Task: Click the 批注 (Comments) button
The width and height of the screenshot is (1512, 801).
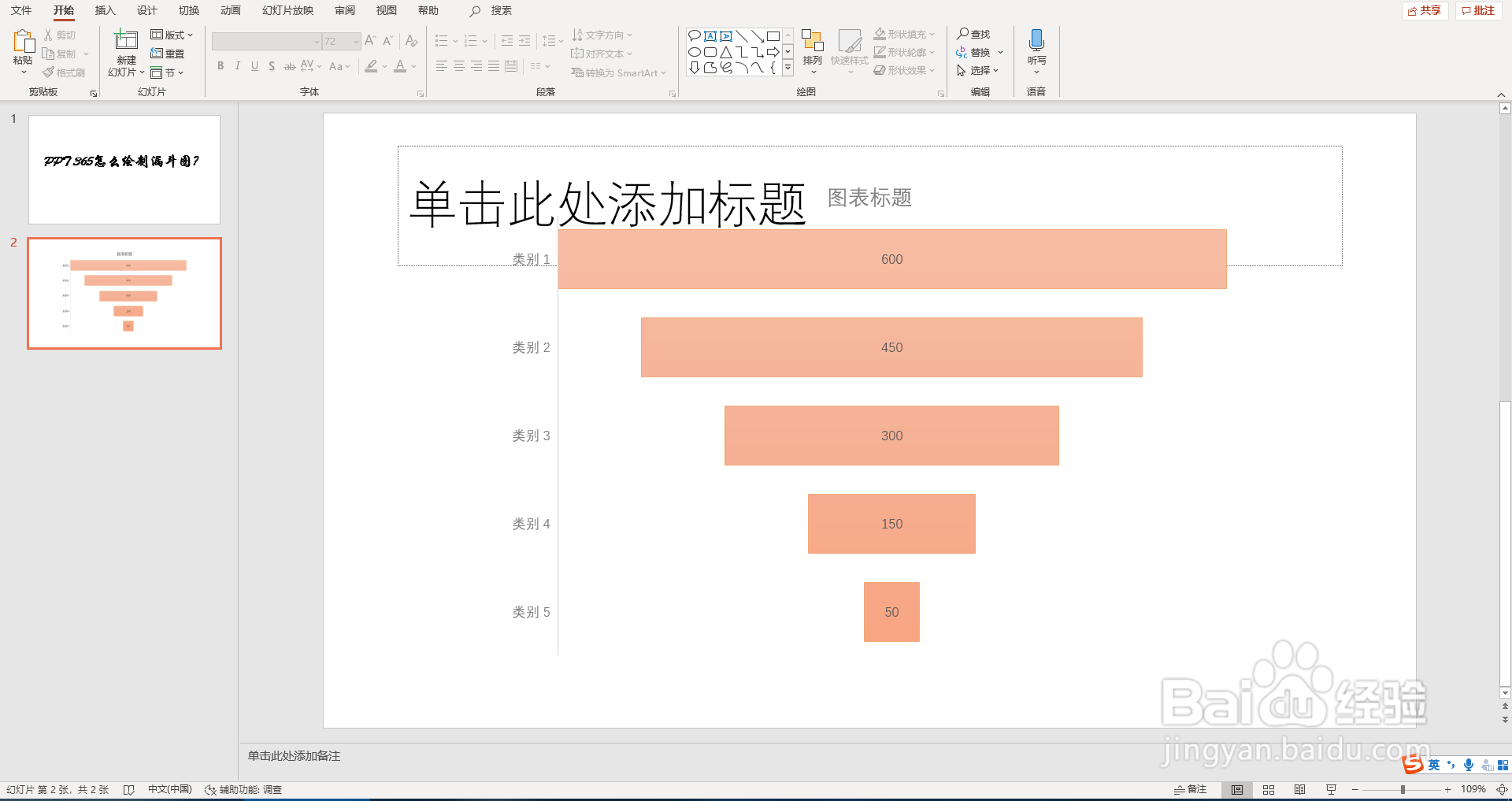Action: click(x=1477, y=11)
